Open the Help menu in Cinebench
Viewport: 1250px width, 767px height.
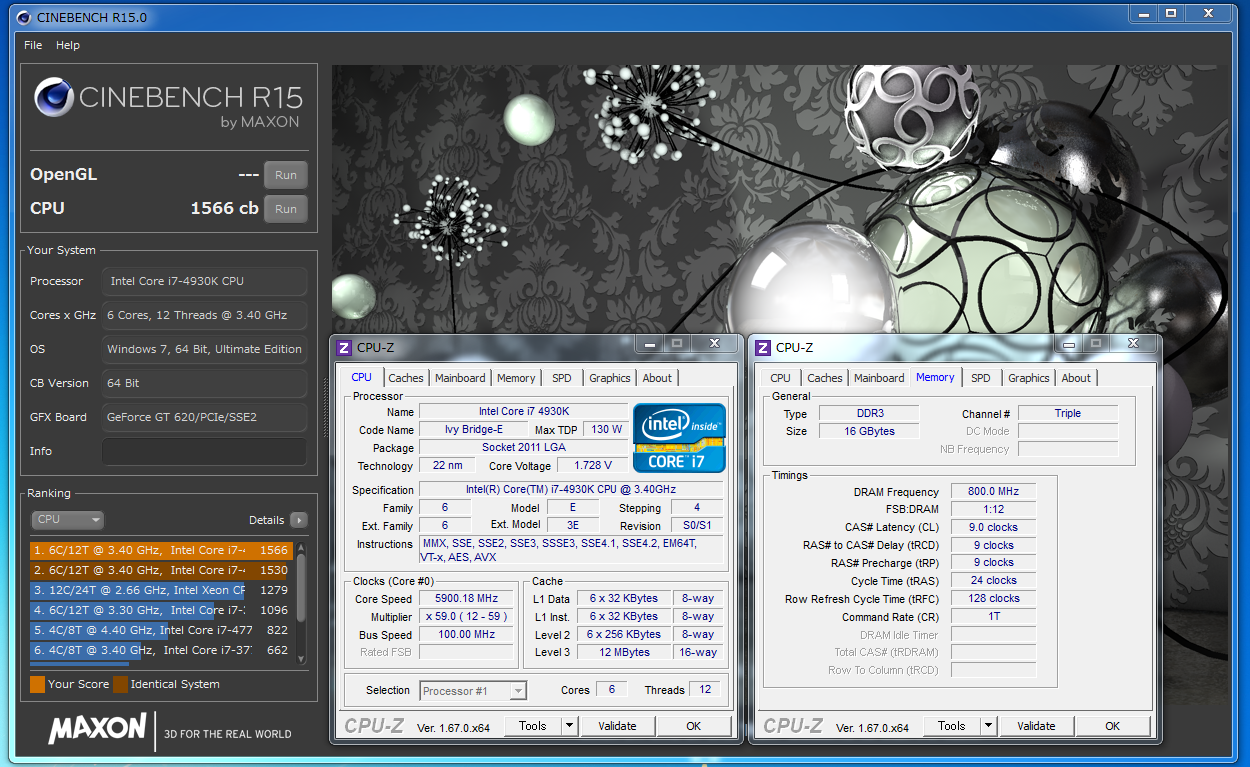[68, 45]
